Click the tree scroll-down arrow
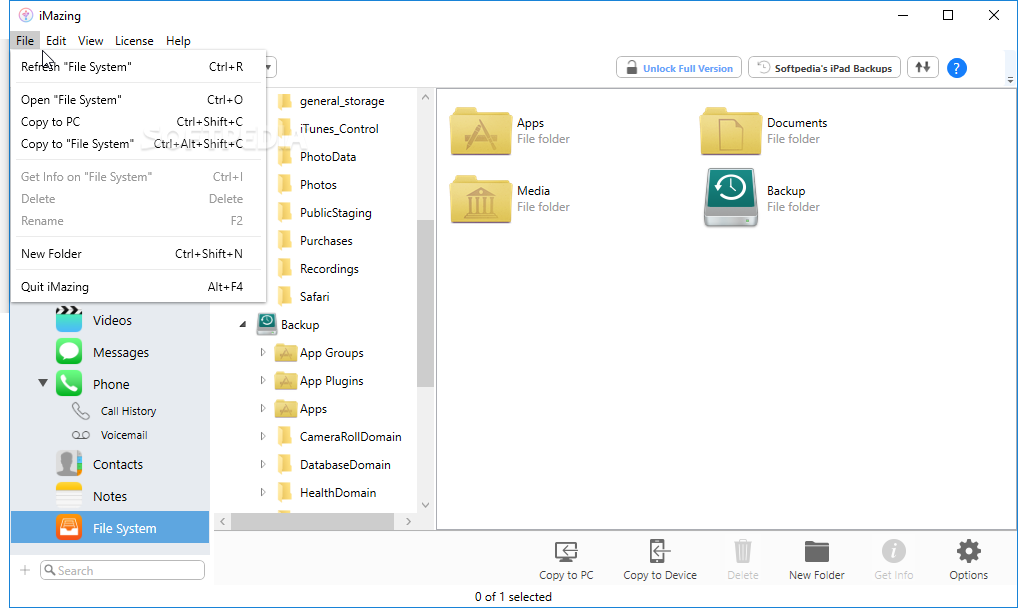This screenshot has width=1018, height=608. click(425, 505)
